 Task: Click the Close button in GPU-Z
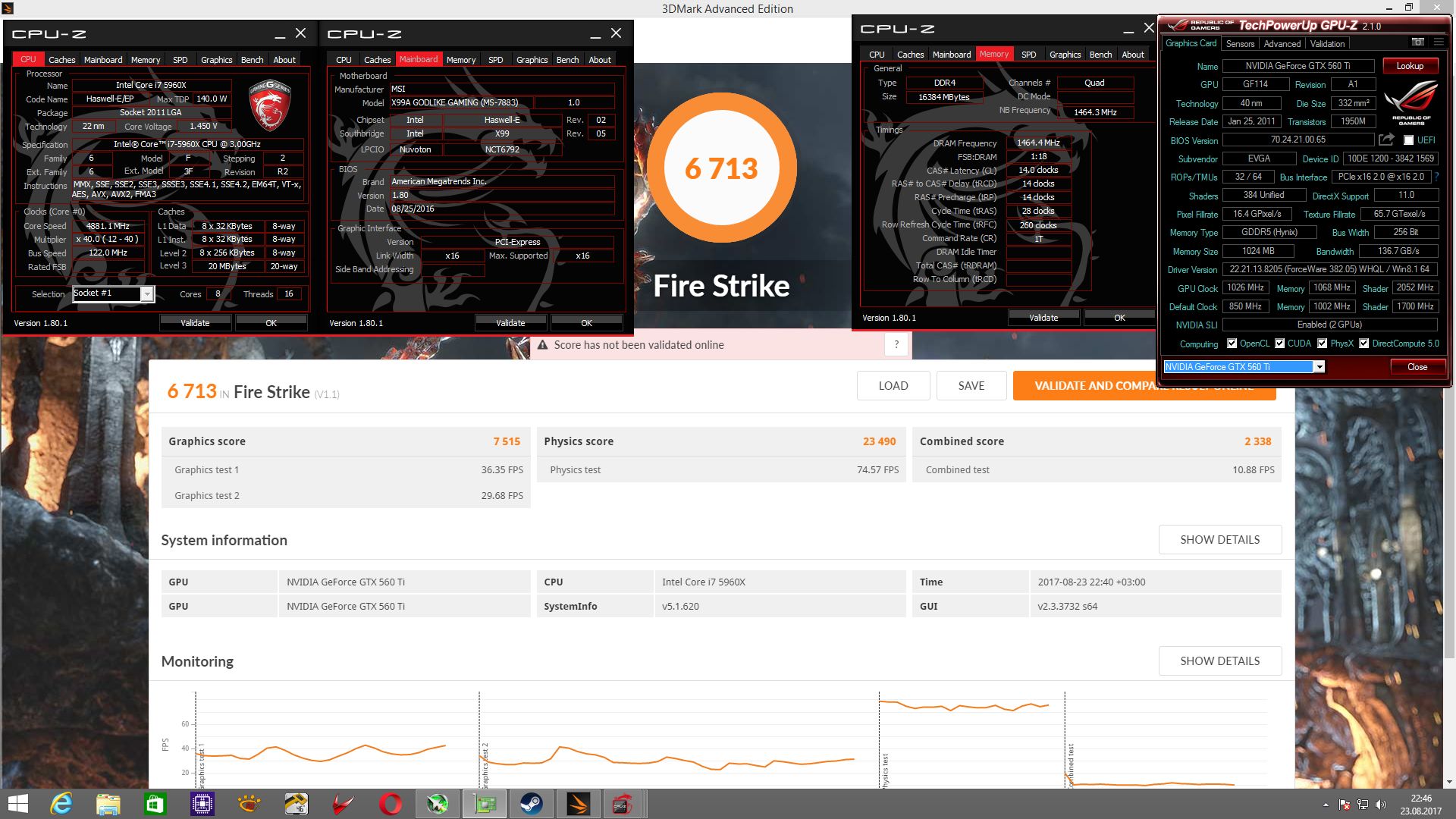1417,367
